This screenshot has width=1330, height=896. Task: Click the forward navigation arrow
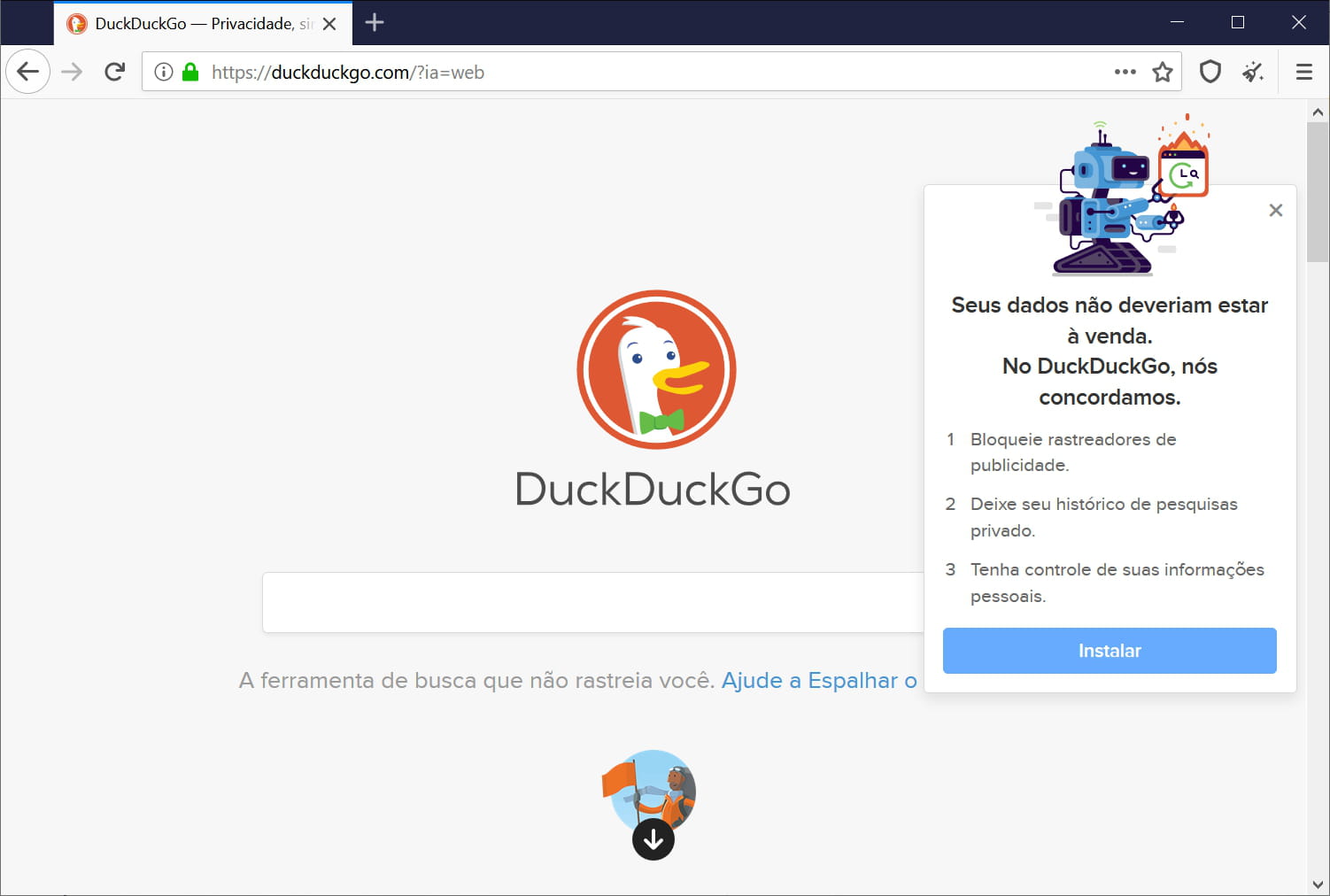[72, 72]
